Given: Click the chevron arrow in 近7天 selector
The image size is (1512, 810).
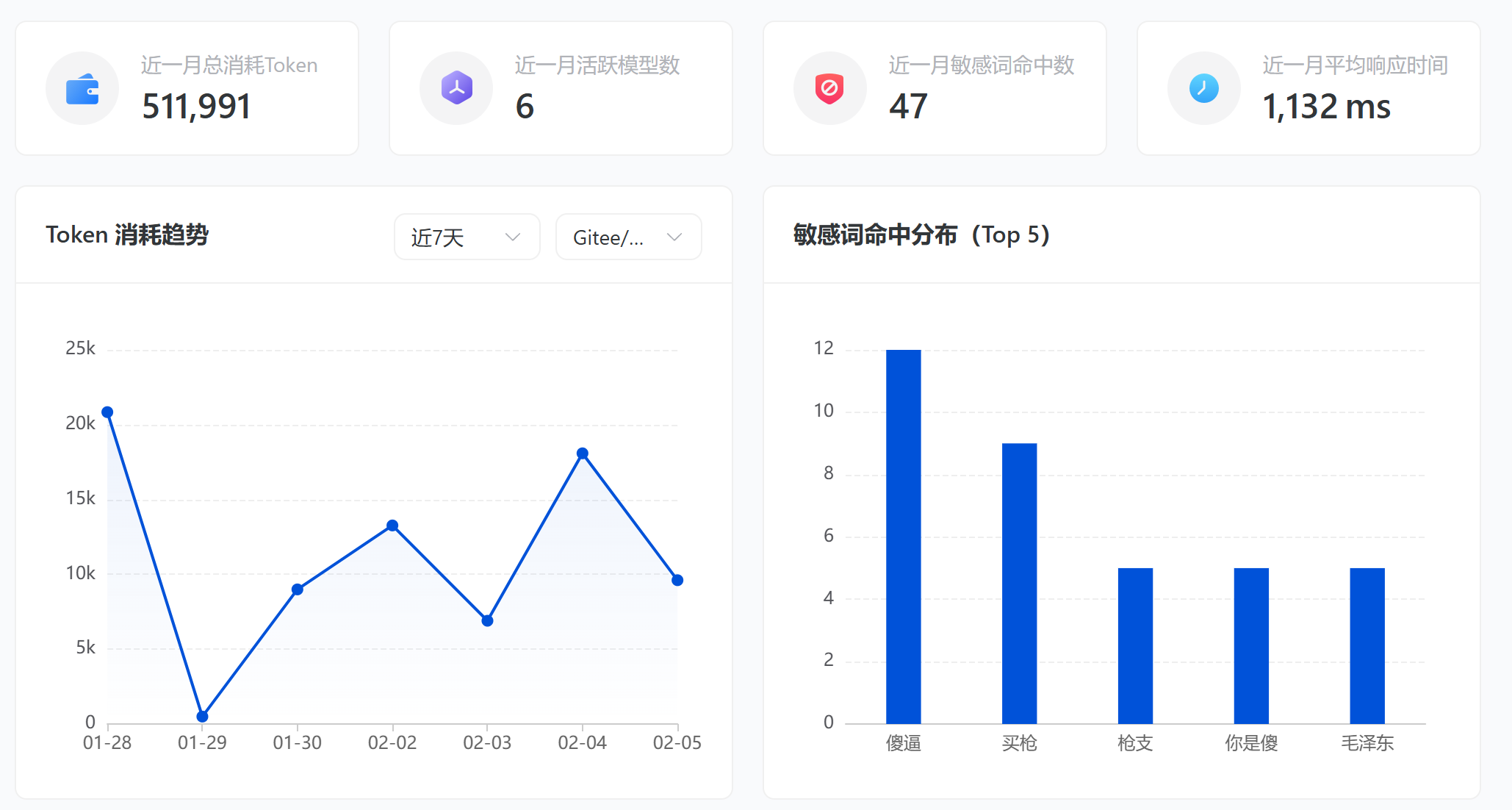Looking at the screenshot, I should pos(513,237).
